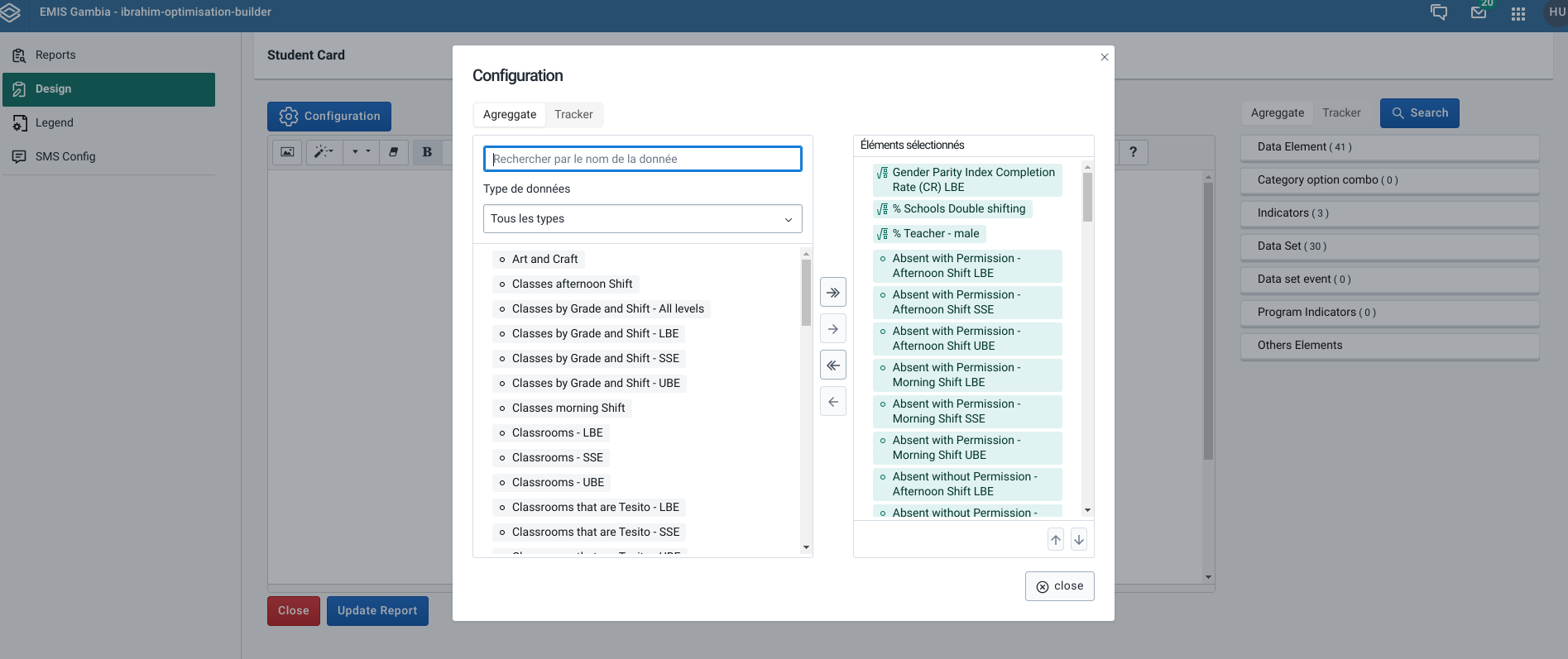The image size is (1568, 659).
Task: Move selected element down with arrow
Action: pyautogui.click(x=1079, y=540)
